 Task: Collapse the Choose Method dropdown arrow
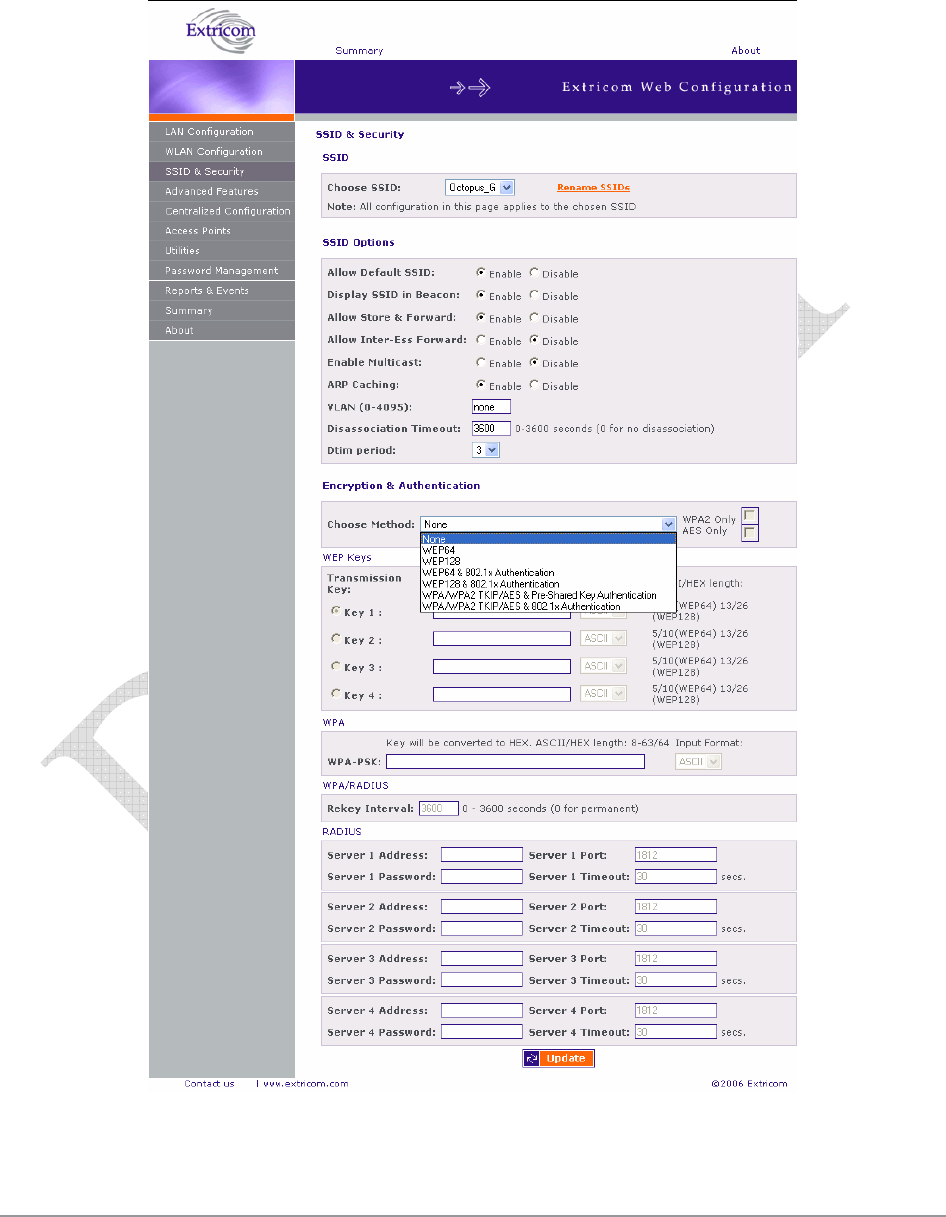pyautogui.click(x=669, y=523)
